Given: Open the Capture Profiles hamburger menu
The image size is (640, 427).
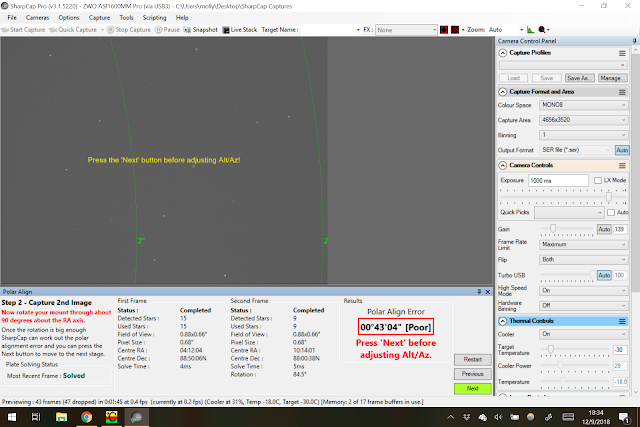Looking at the screenshot, I should pos(622,53).
